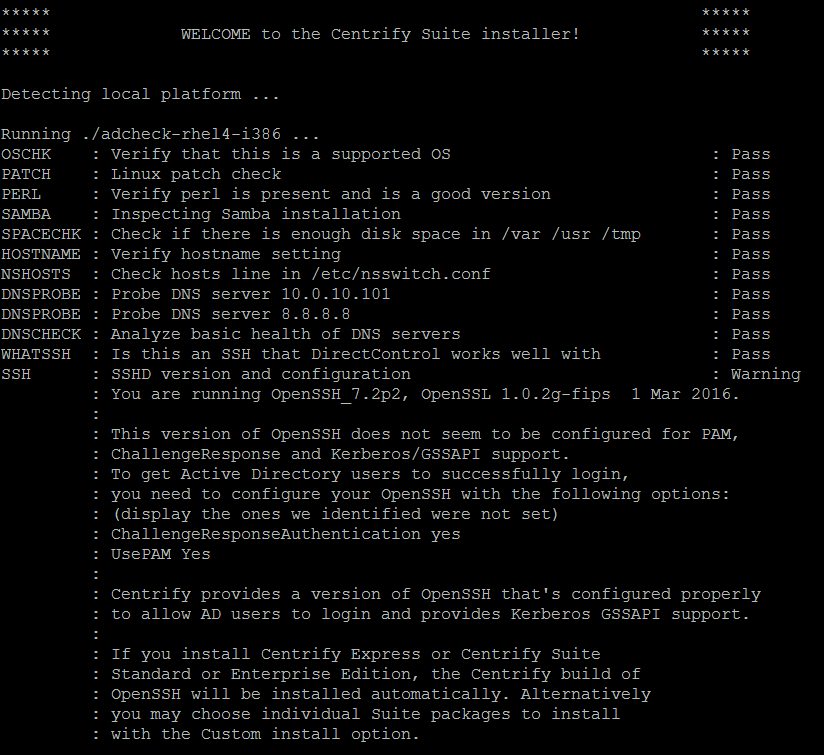824x755 pixels.
Task: Select the SAMBA check label
Action: (x=26, y=214)
